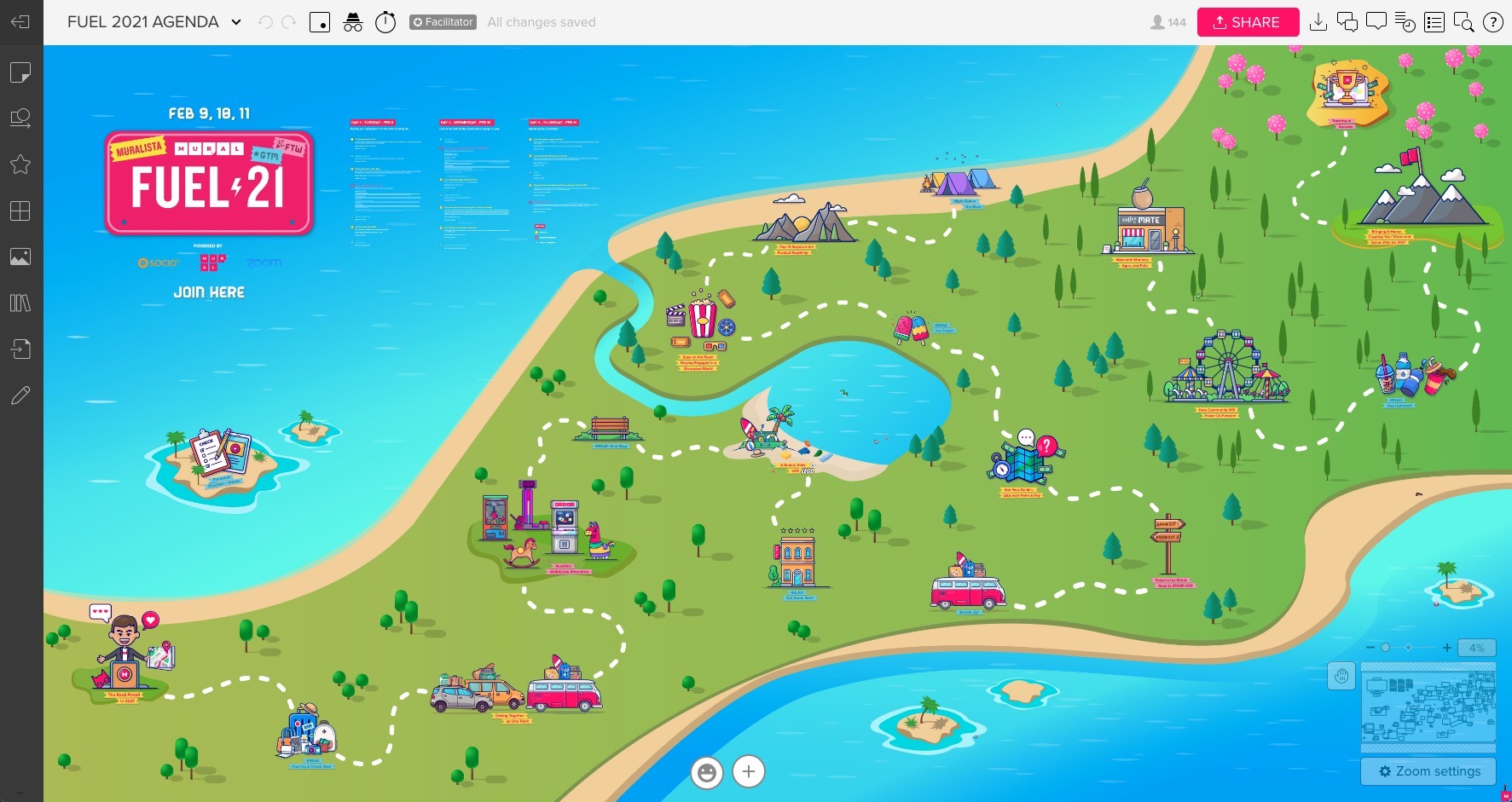This screenshot has width=1512, height=802.
Task: Select the trophy illustration on the map
Action: pyautogui.click(x=1348, y=89)
